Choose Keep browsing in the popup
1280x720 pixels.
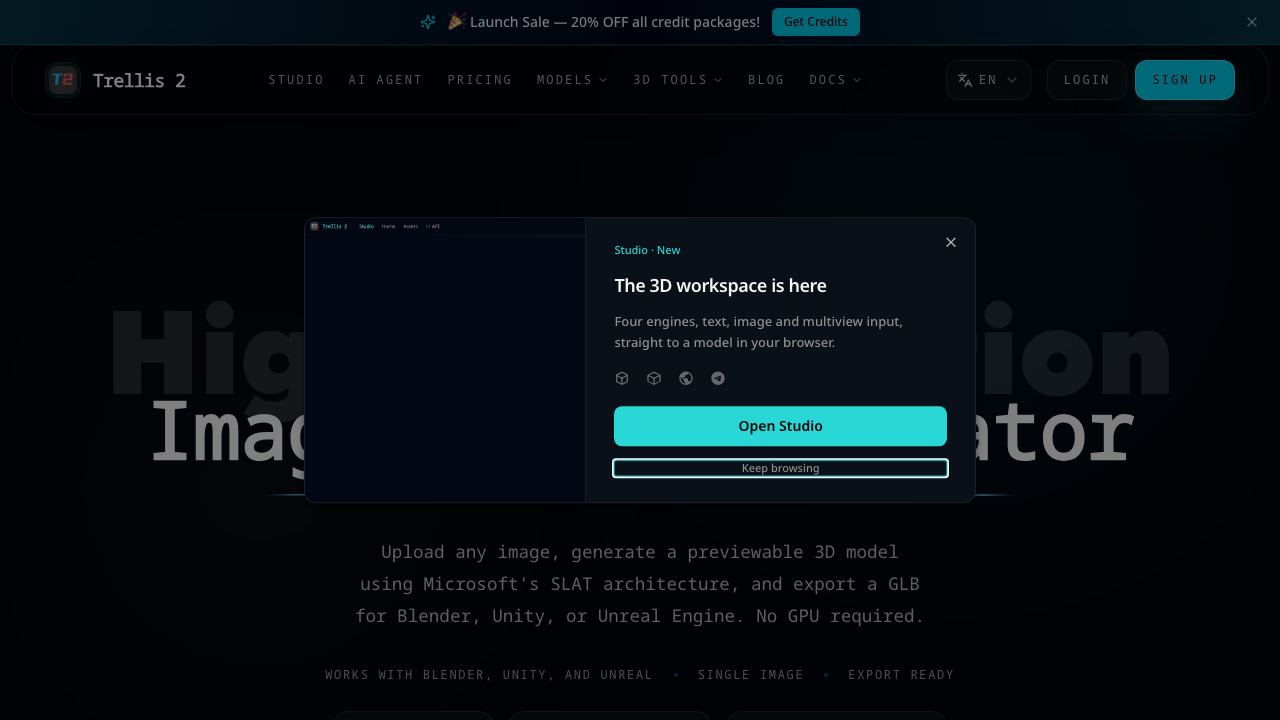point(780,468)
